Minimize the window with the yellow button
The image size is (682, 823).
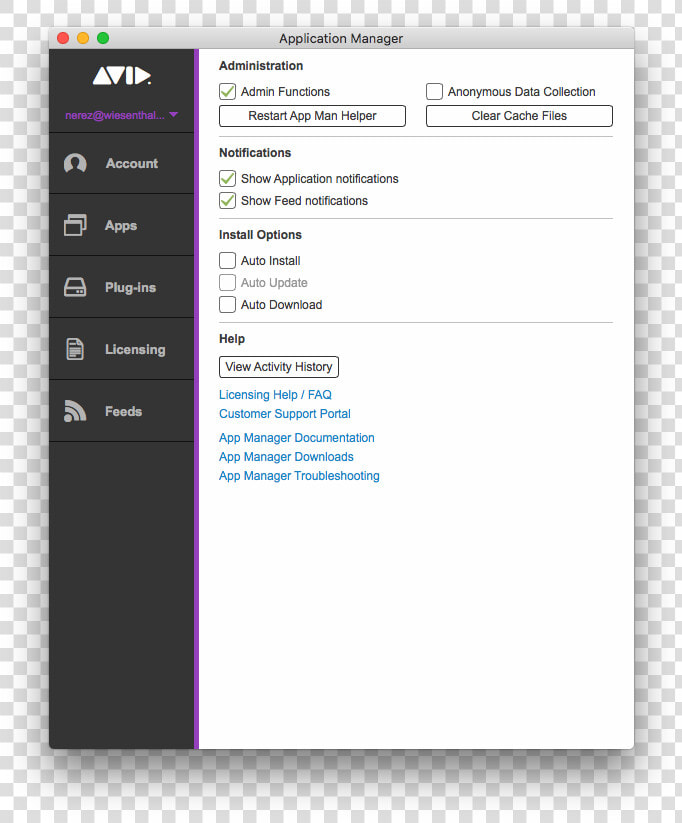(83, 38)
